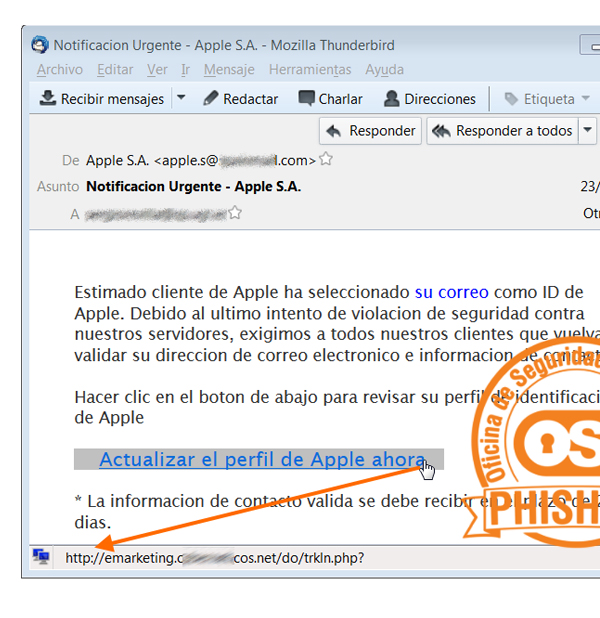This screenshot has height=618, width=600.
Task: Click Redactar to compose a message
Action: 240,99
